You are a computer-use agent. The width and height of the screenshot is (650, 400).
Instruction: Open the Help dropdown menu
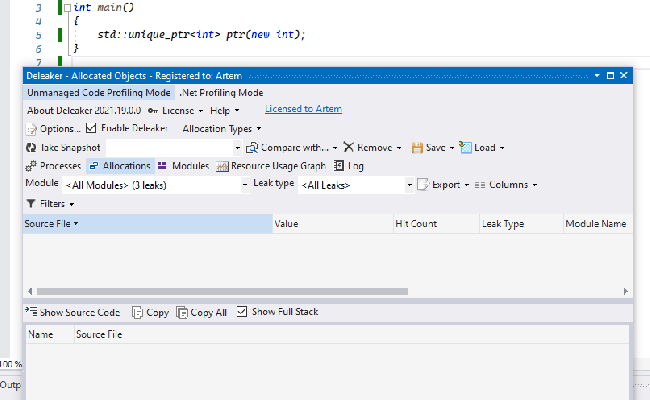pyautogui.click(x=237, y=111)
